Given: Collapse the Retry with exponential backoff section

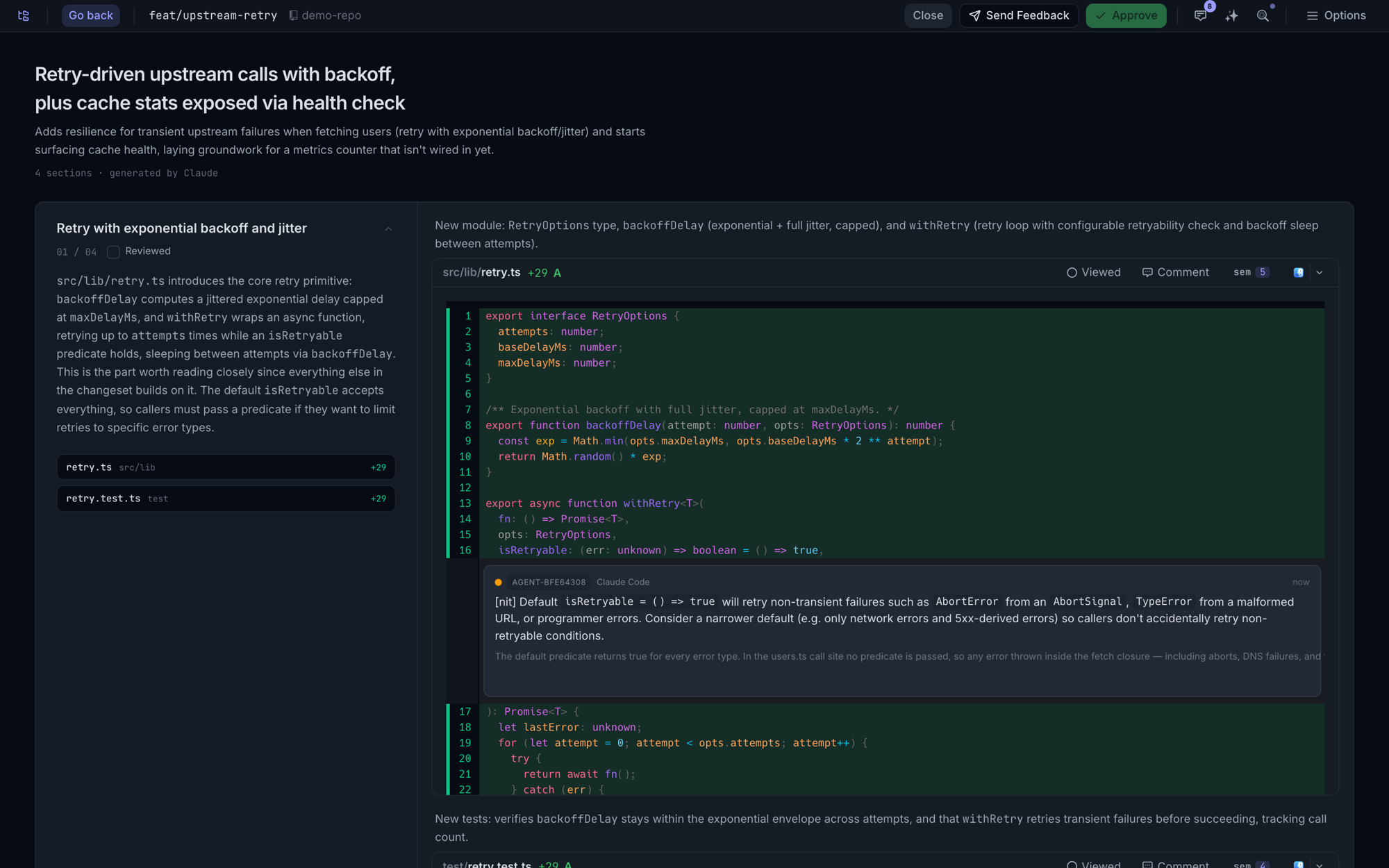Looking at the screenshot, I should (388, 228).
